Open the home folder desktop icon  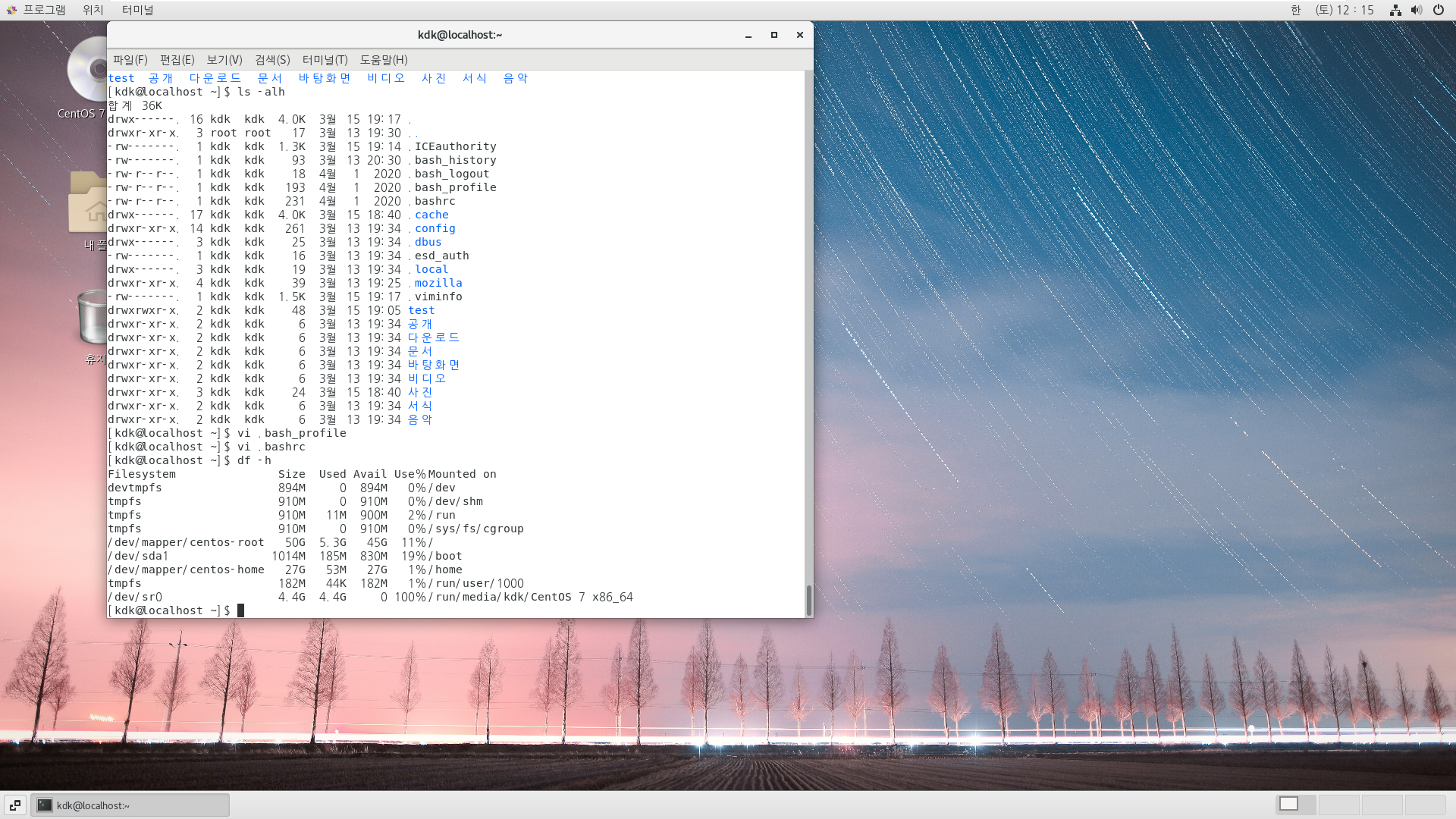click(87, 203)
